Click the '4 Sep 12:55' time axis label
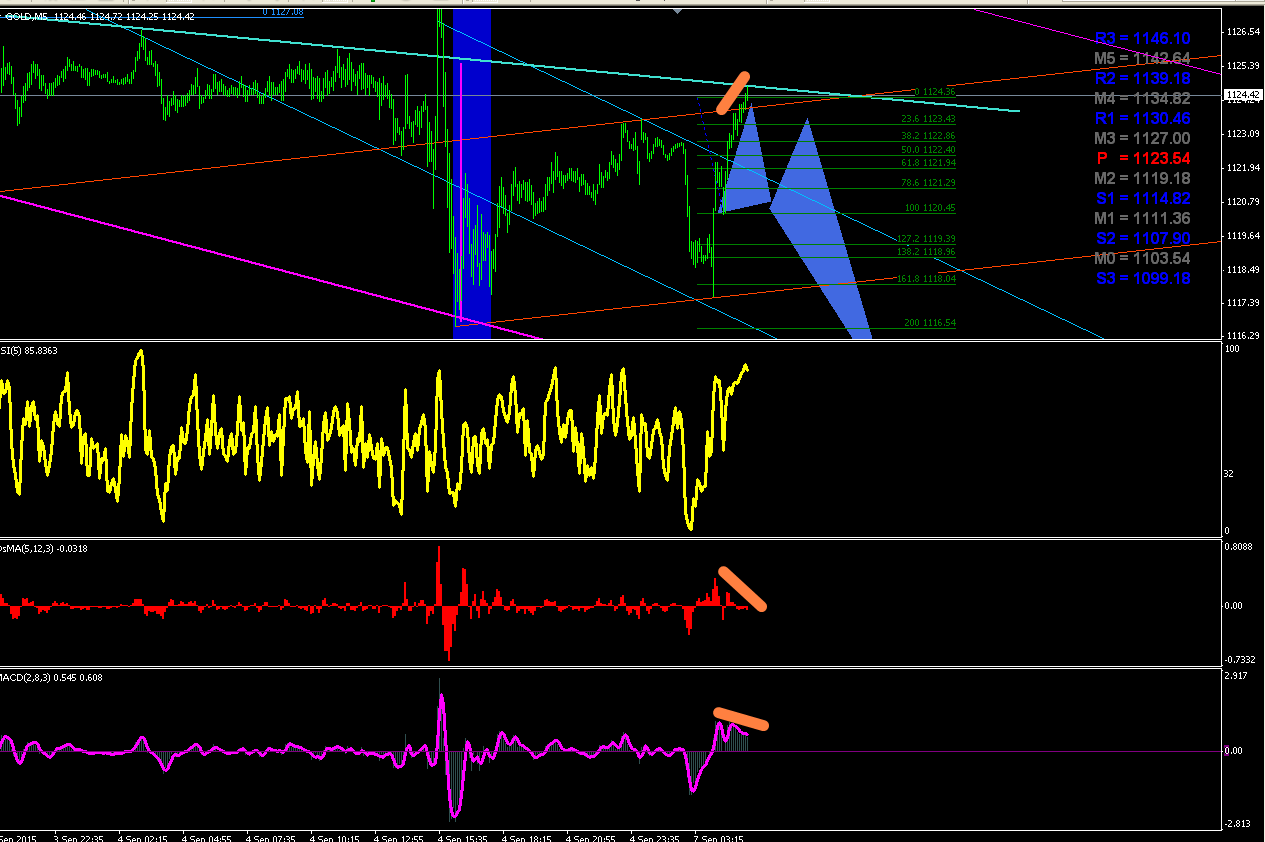1265x842 pixels. pos(399,837)
